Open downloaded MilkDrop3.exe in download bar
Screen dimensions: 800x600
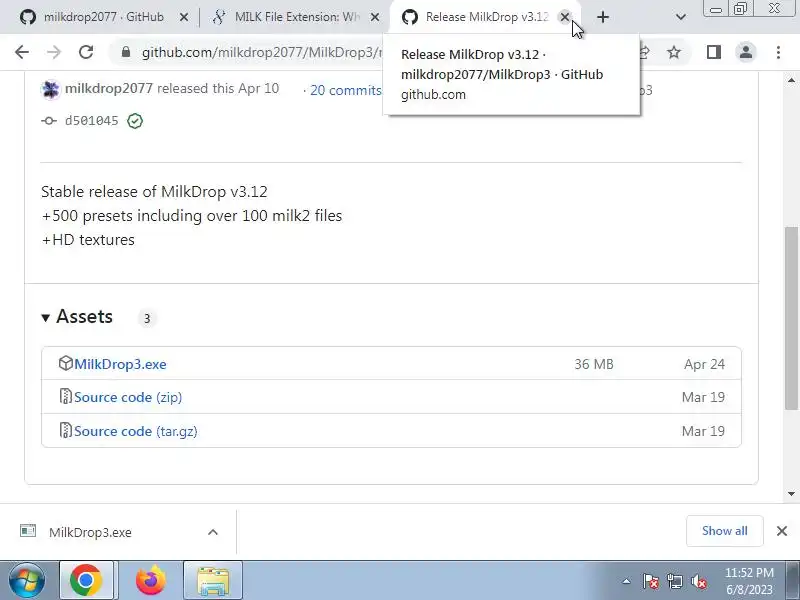(x=90, y=532)
